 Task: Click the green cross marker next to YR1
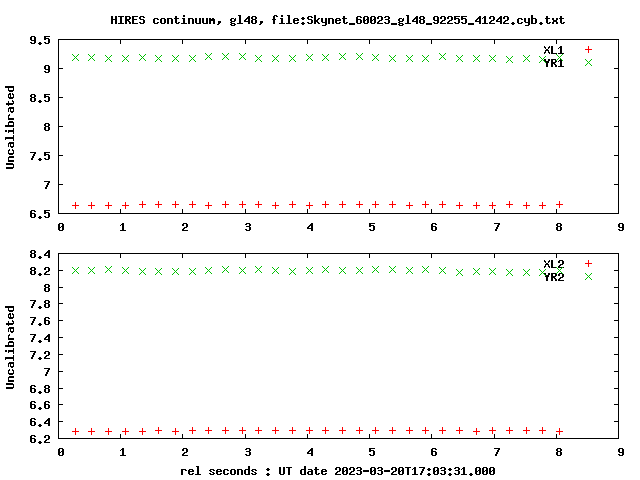coord(588,62)
